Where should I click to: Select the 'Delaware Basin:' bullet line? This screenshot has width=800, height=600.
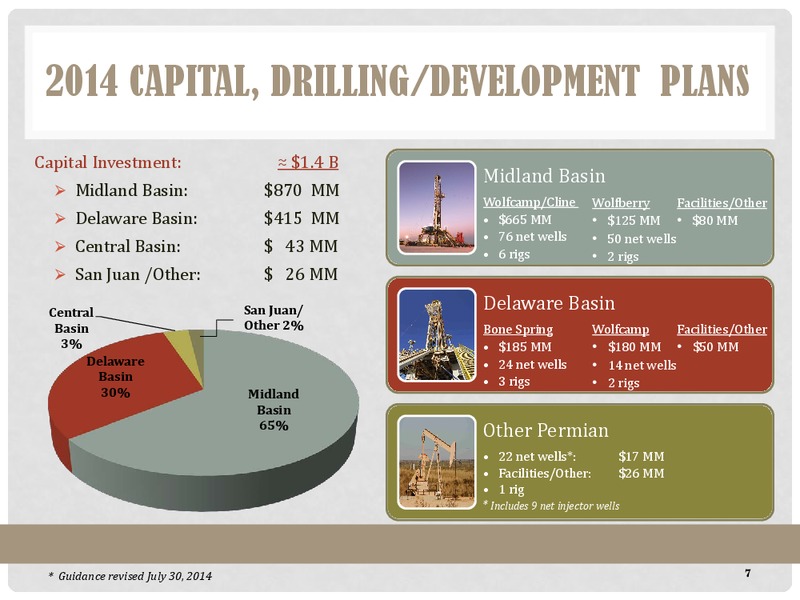pos(136,218)
